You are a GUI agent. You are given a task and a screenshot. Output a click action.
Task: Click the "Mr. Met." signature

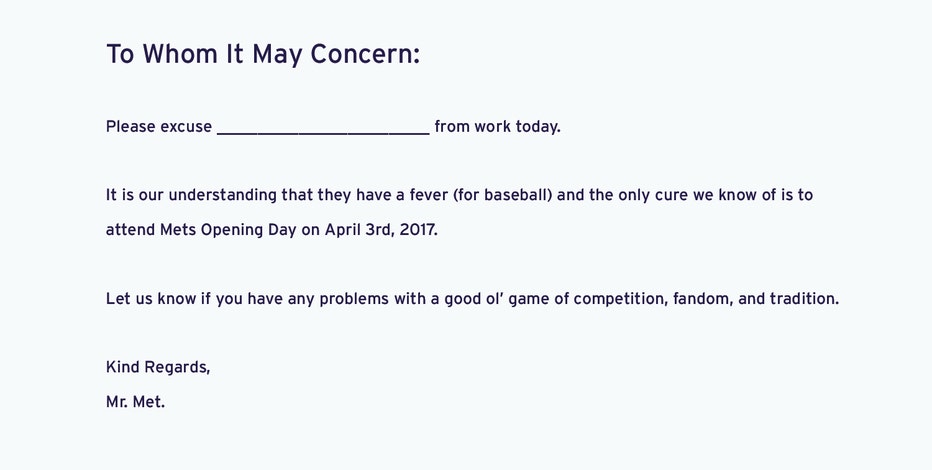pyautogui.click(x=136, y=402)
